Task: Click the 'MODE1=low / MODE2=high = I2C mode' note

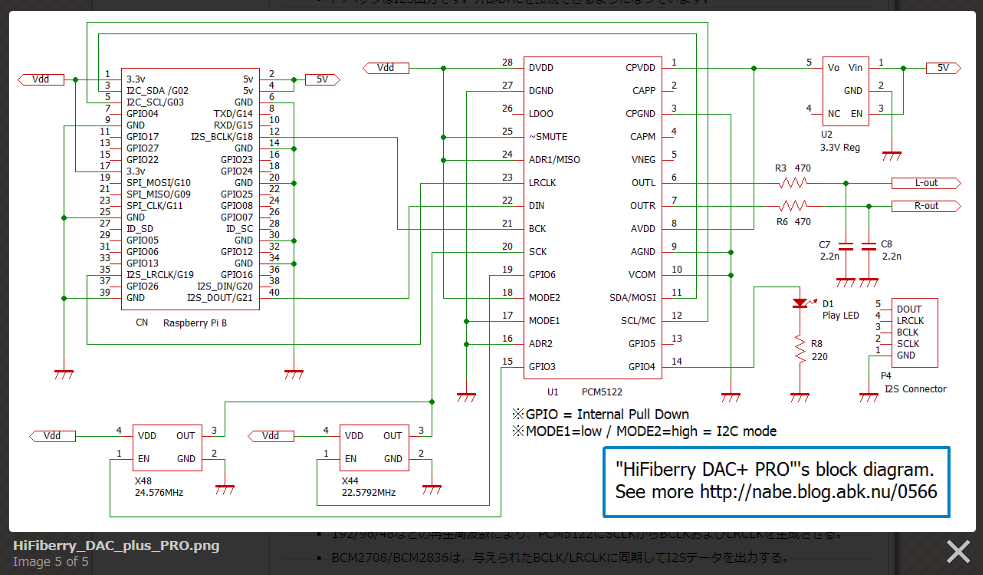Action: tap(644, 431)
